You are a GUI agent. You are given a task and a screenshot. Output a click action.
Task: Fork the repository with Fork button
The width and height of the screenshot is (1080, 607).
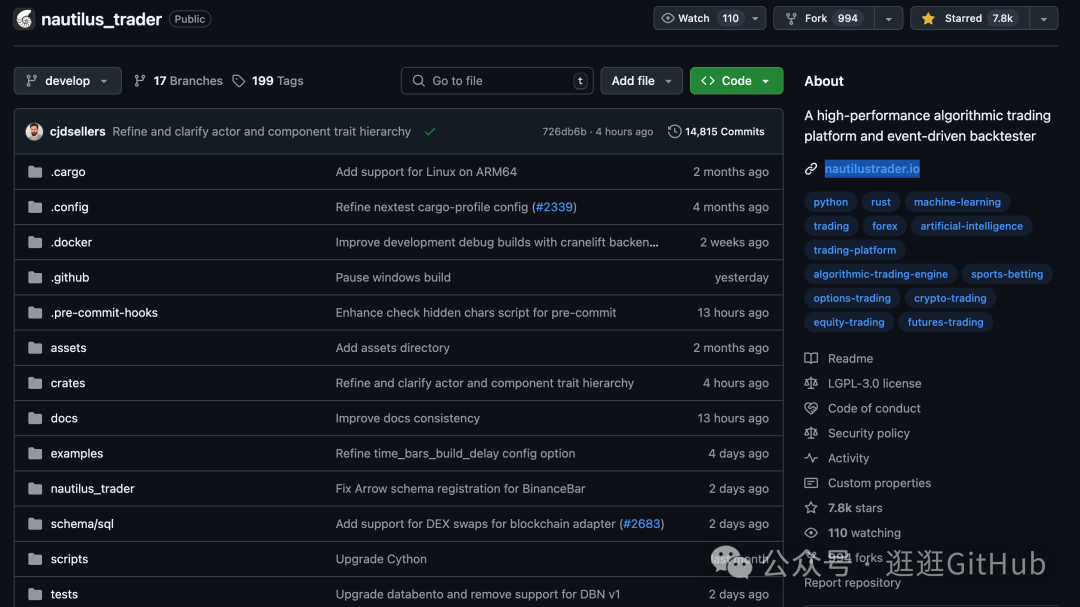point(824,19)
